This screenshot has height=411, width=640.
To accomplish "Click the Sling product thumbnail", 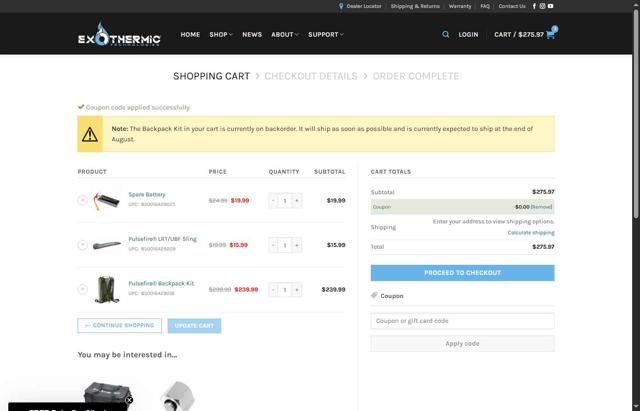I will (106, 245).
